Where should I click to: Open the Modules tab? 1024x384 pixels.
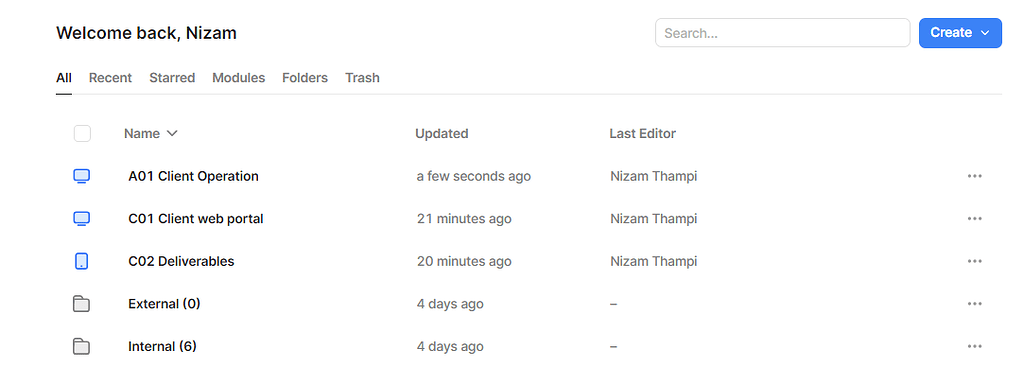coord(238,78)
